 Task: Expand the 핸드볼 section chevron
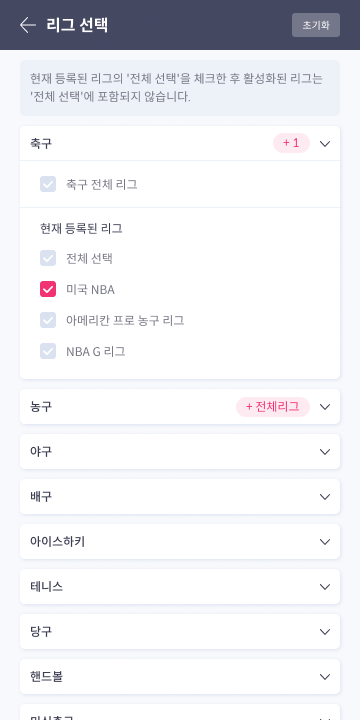(x=325, y=677)
